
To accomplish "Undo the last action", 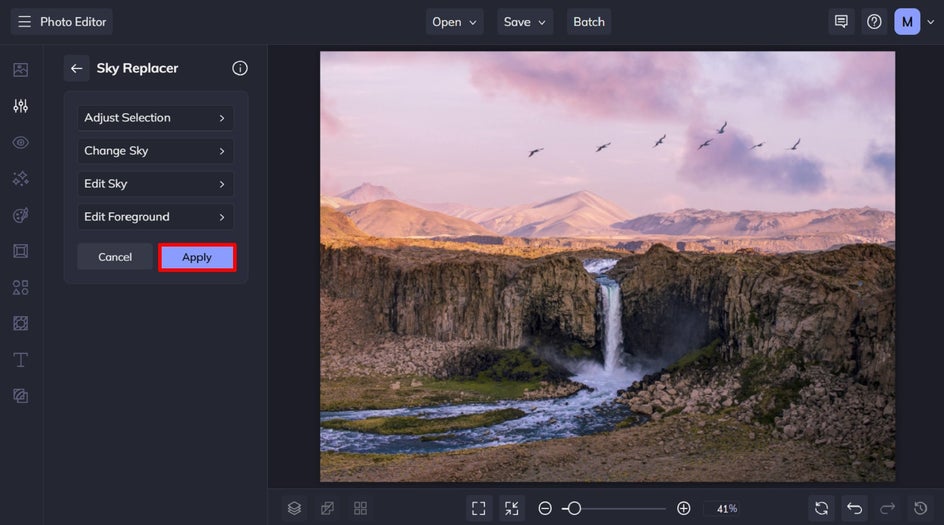I will pyautogui.click(x=854, y=508).
